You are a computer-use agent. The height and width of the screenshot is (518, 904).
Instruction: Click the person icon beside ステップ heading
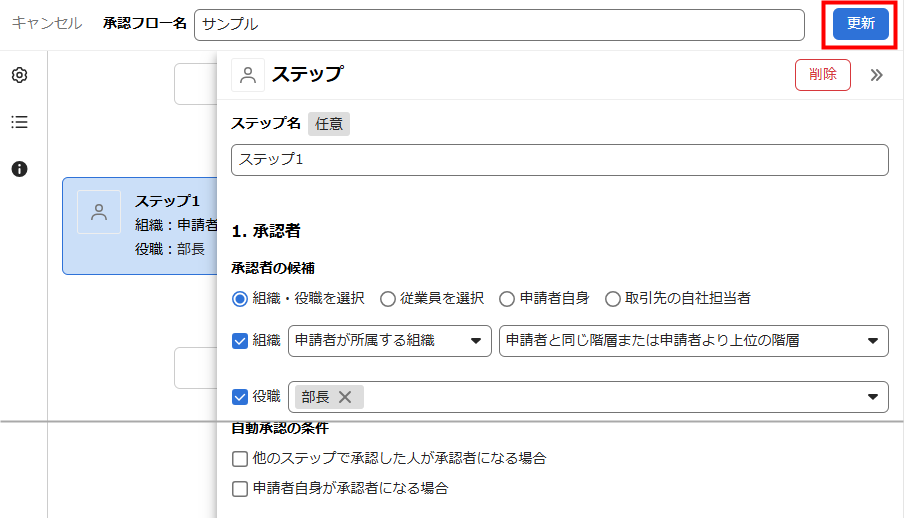(248, 75)
